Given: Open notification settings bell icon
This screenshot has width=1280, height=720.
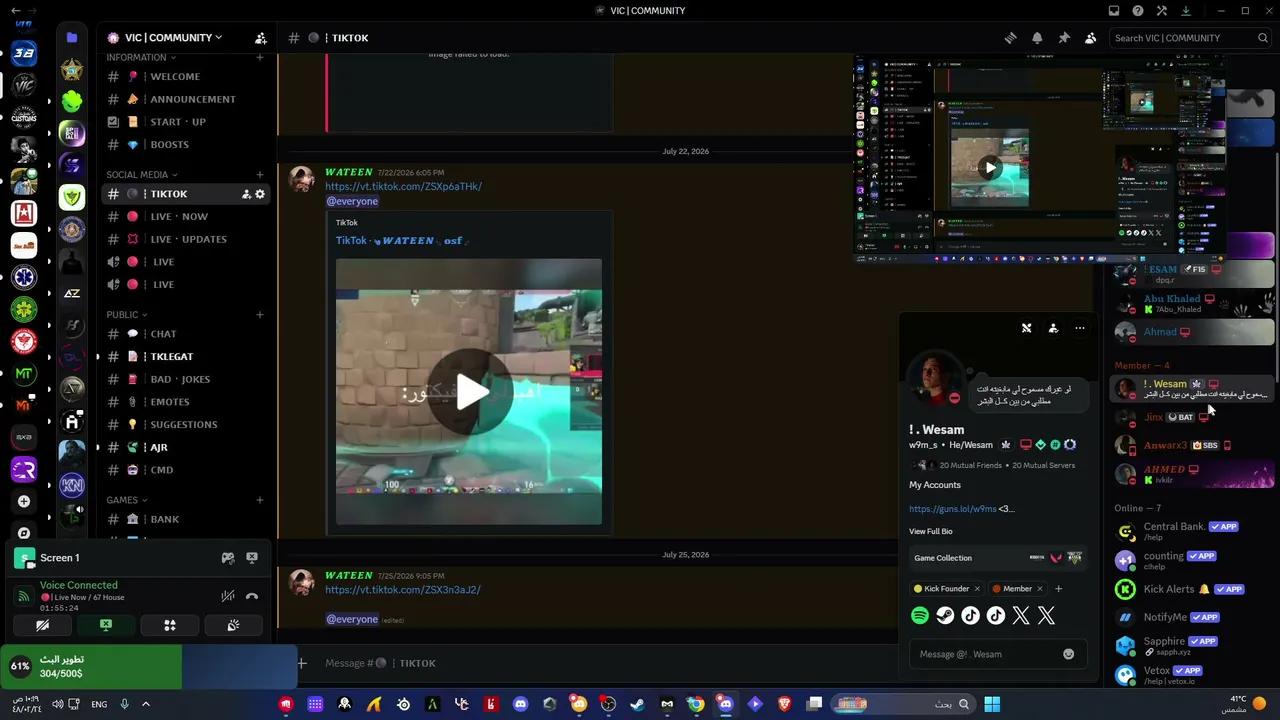Looking at the screenshot, I should [x=1037, y=38].
